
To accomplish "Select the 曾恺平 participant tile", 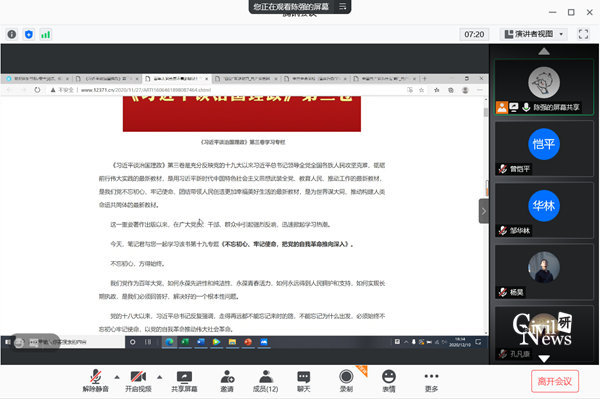I will [544, 148].
